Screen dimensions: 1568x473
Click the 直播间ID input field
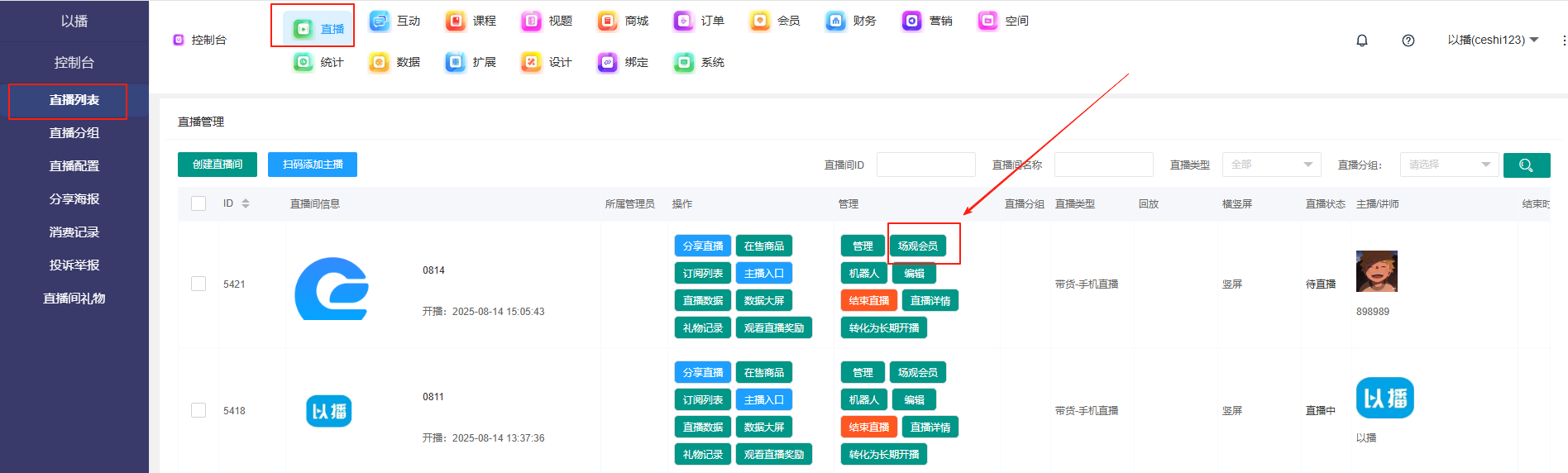(x=925, y=165)
